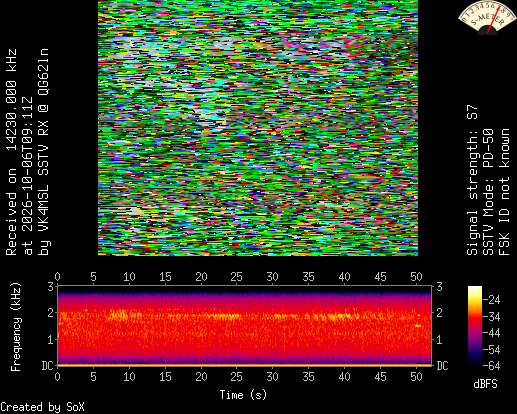Click the 'DC' label left of spectrogram
517x414 pixels.
(x=48, y=366)
